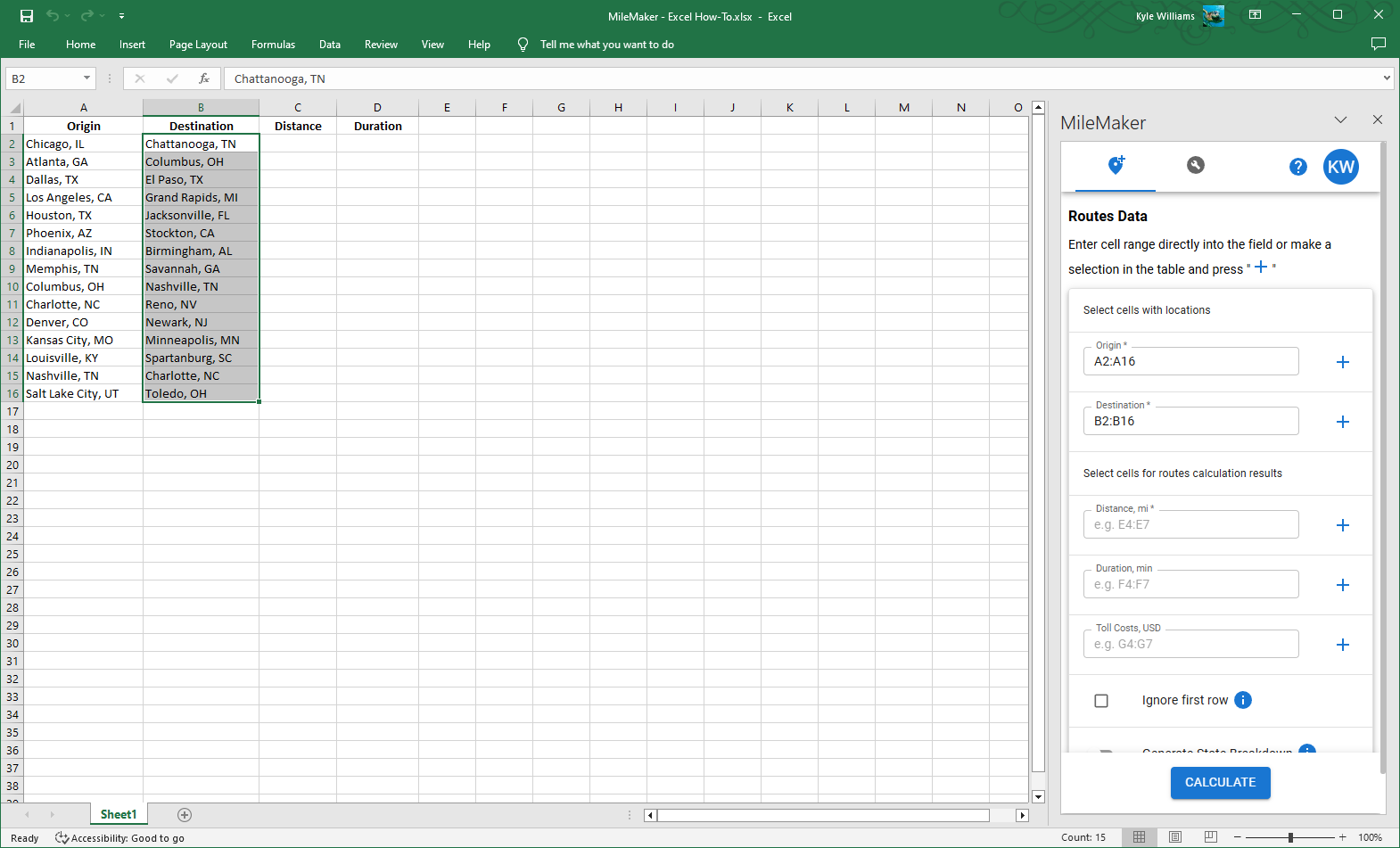Click the Name Box showing B2

(43, 78)
